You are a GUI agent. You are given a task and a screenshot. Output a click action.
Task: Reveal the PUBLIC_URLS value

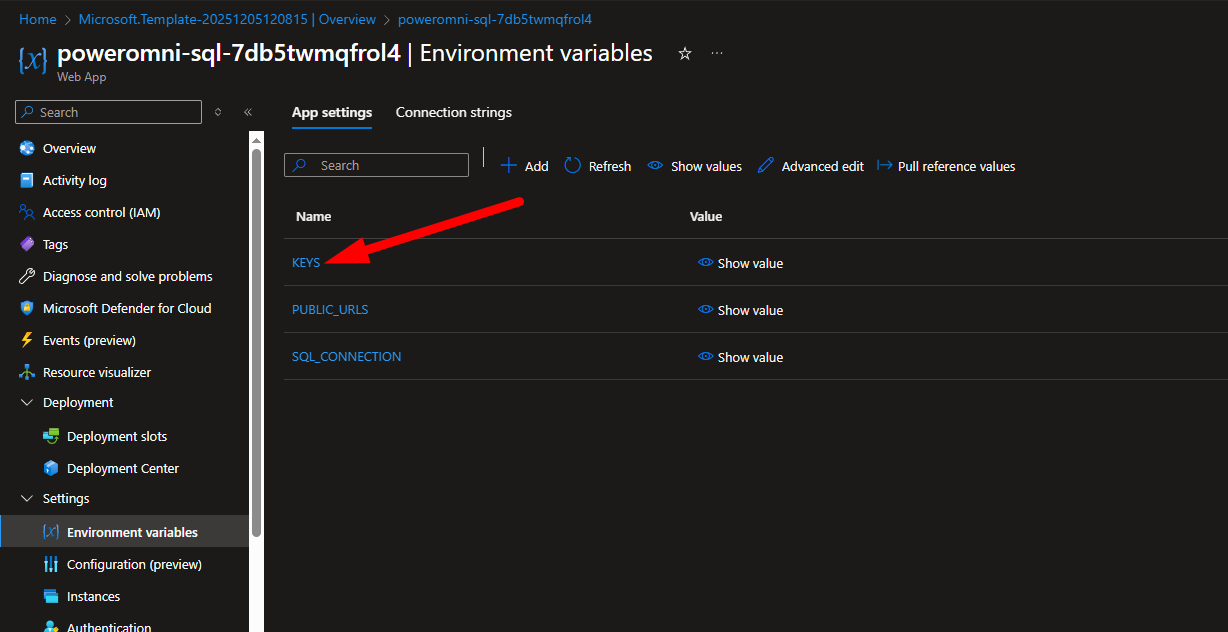741,310
